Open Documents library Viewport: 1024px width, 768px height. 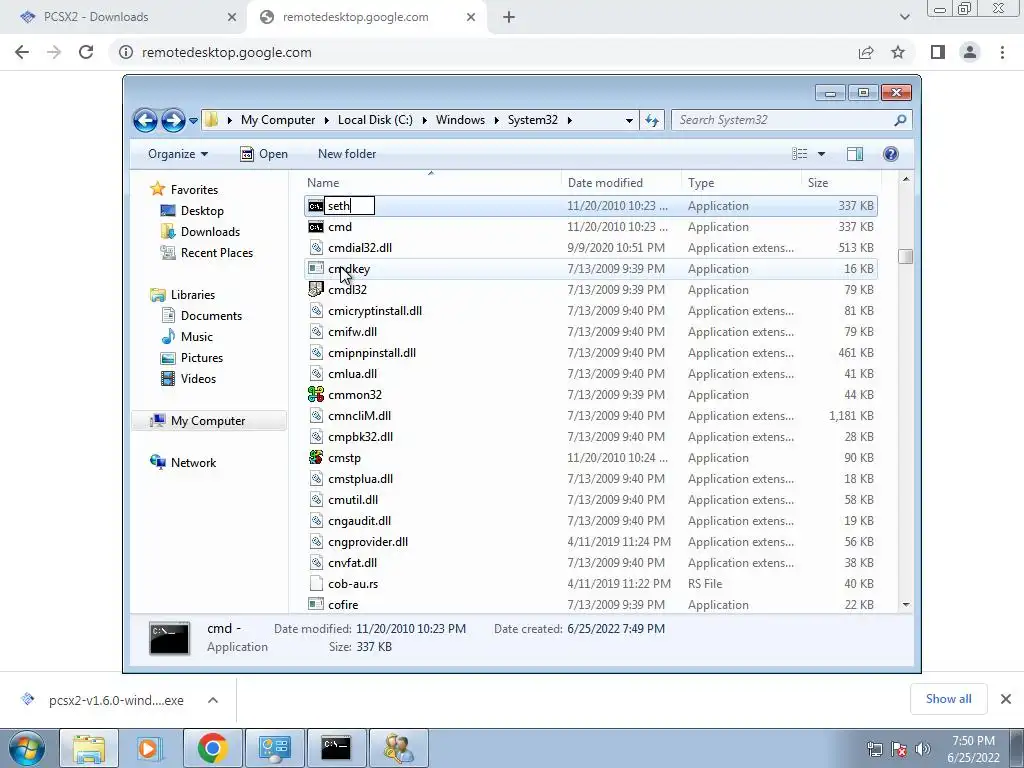[x=201, y=316]
